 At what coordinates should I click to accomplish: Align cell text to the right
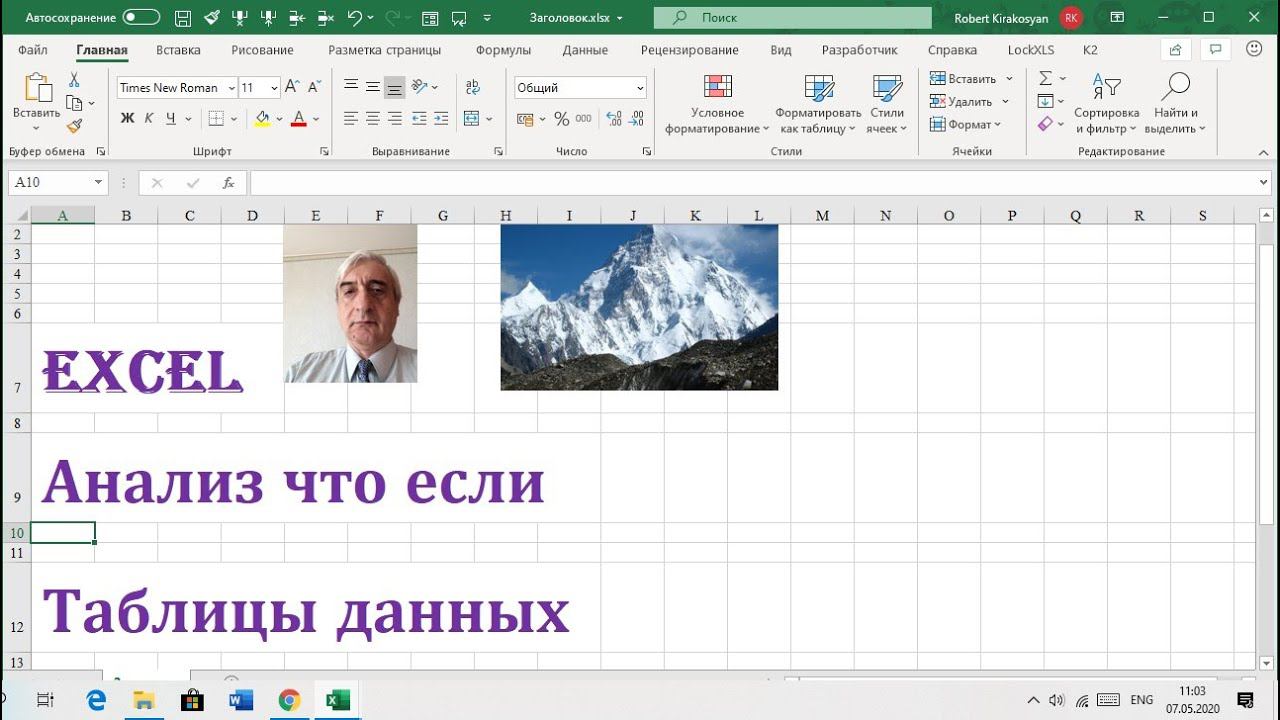click(395, 119)
